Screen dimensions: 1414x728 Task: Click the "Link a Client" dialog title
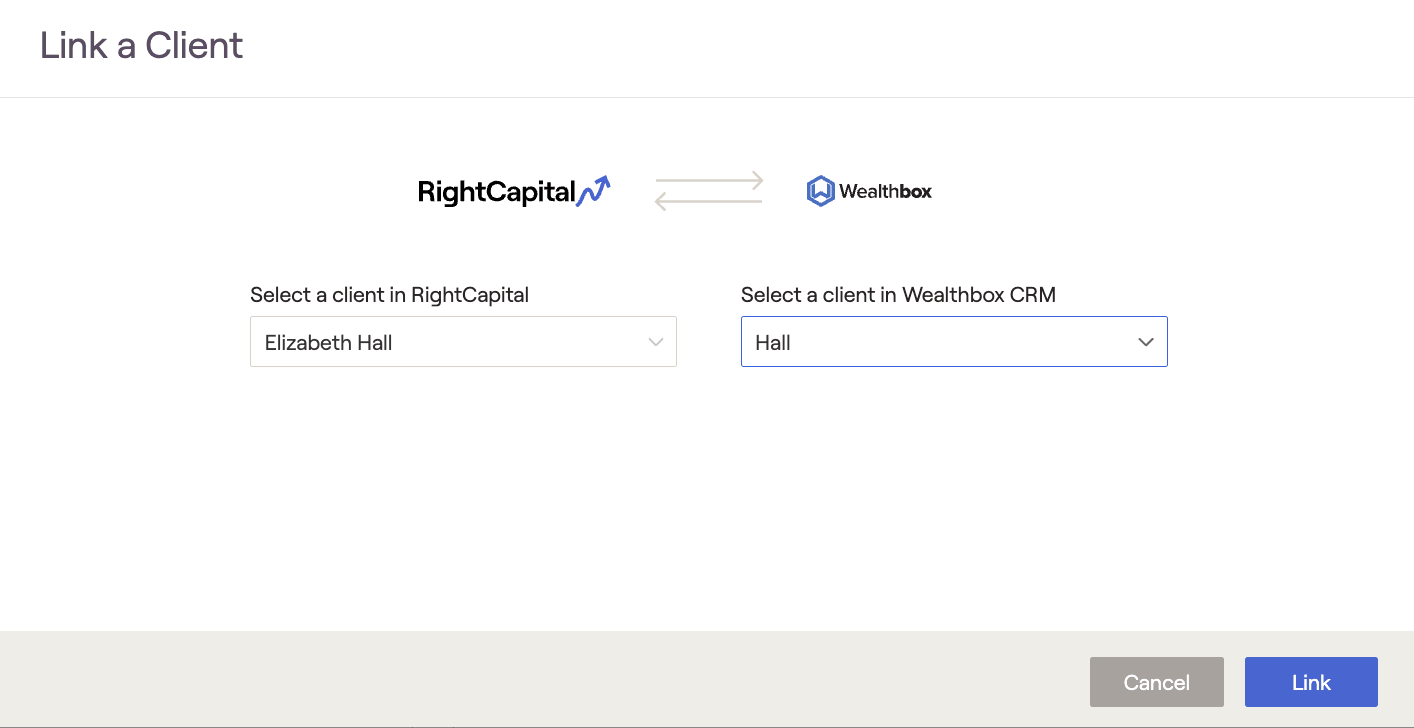point(141,46)
